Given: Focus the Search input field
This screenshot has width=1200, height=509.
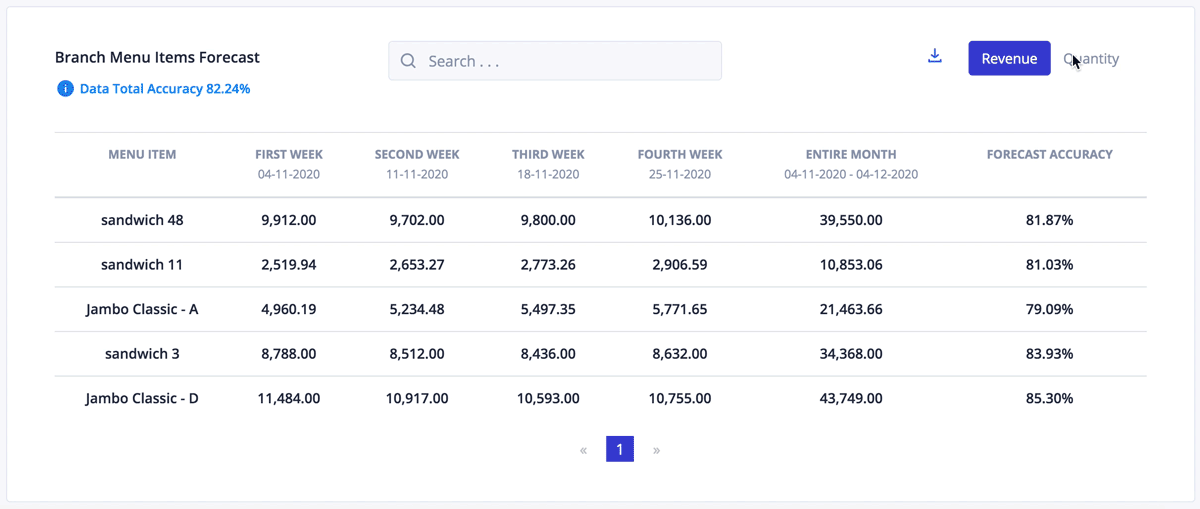Looking at the screenshot, I should (555, 61).
